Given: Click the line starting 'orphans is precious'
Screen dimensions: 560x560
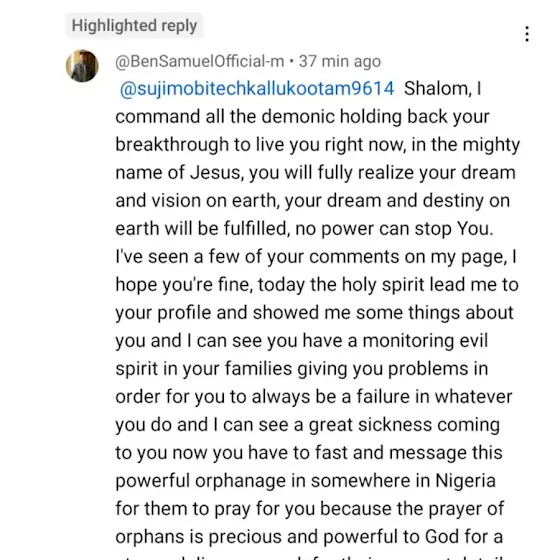Looking at the screenshot, I should [309, 537].
